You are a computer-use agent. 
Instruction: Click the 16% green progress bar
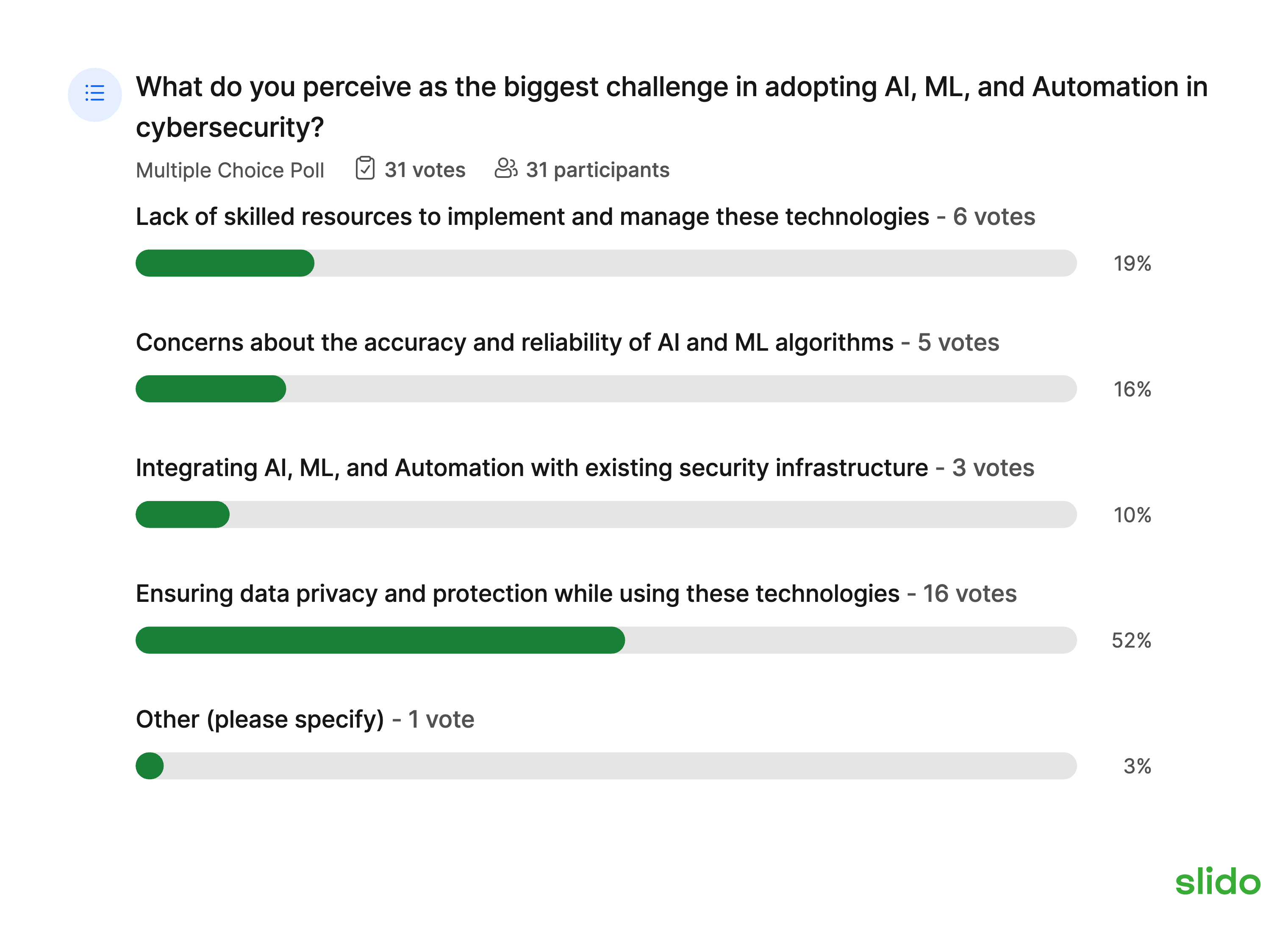coord(211,389)
